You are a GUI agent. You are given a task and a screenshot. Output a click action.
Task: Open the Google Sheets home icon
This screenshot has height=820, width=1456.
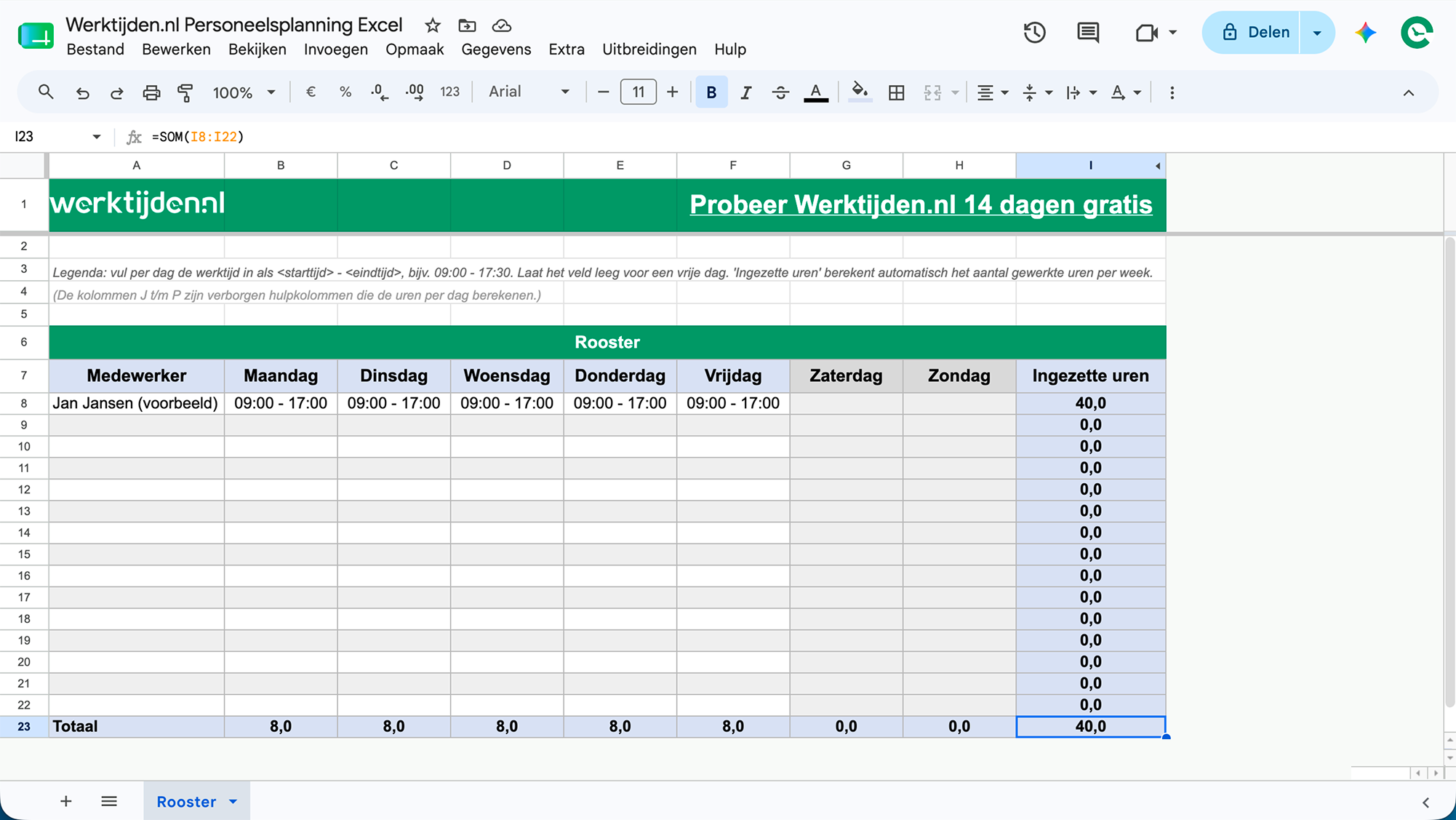coord(36,35)
